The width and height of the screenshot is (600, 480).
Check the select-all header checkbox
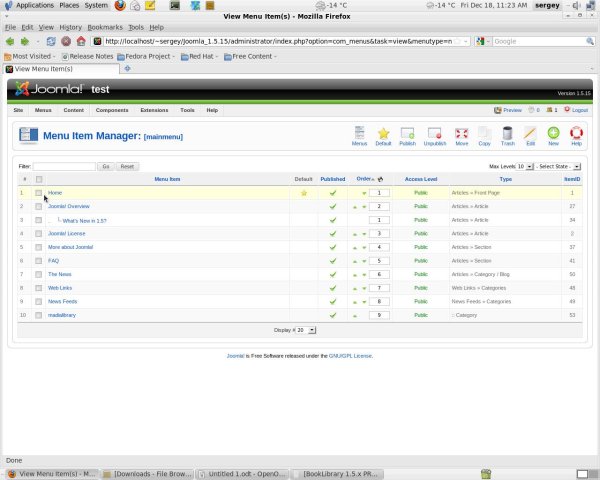[39, 179]
